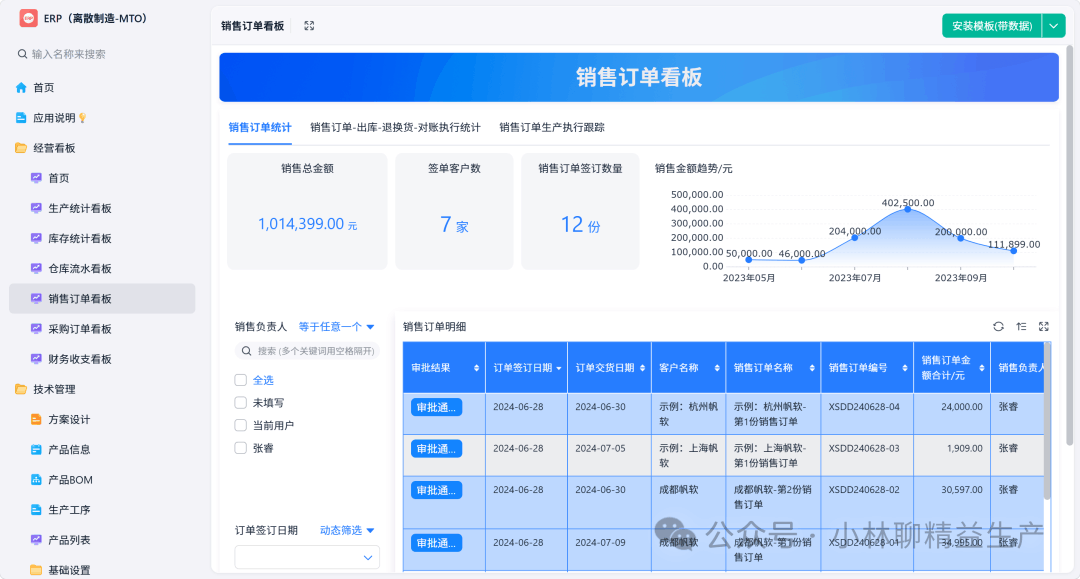Click the 销售负责人 keyword search field
Screen dimensions: 1080x579
click(x=307, y=351)
